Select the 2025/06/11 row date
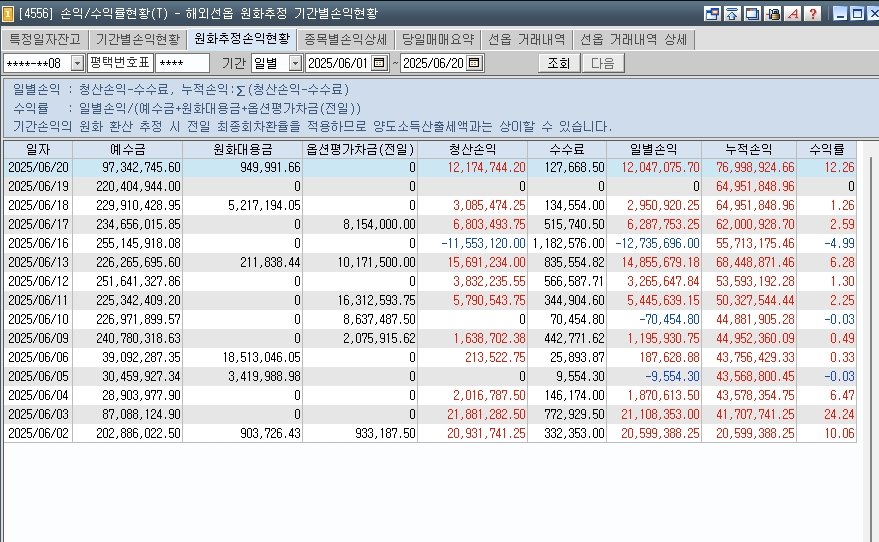Screen dimensions: 879x542 click(38, 301)
